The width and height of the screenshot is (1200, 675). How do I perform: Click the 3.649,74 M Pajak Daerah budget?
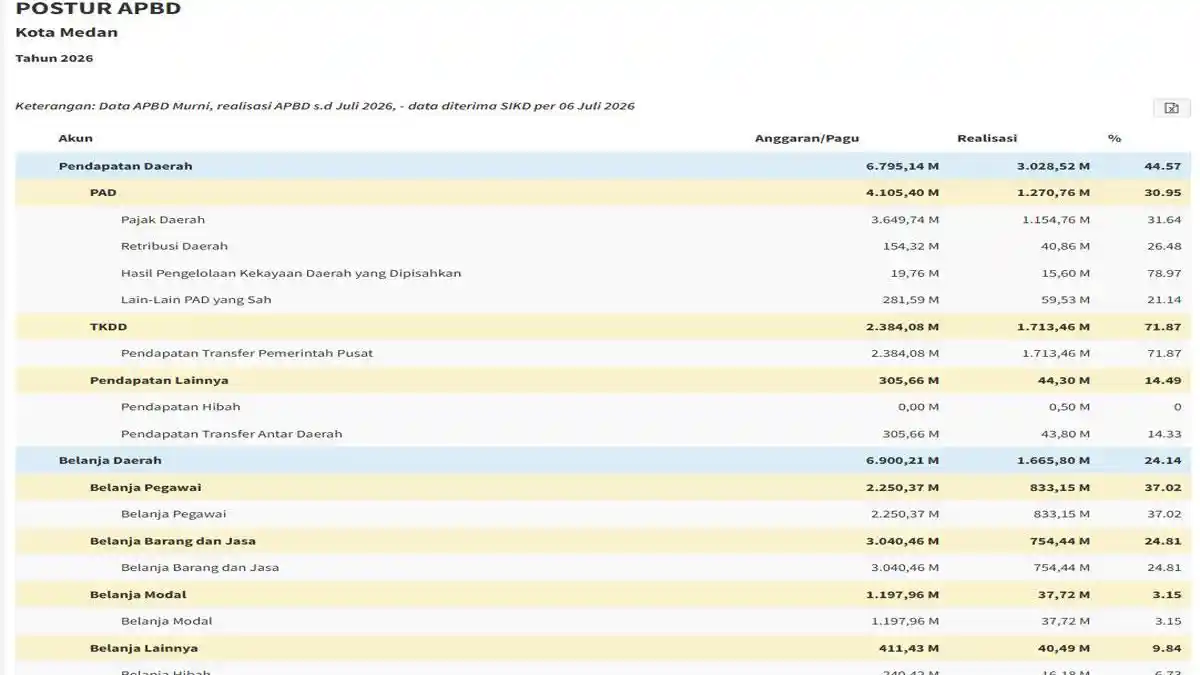(x=904, y=220)
